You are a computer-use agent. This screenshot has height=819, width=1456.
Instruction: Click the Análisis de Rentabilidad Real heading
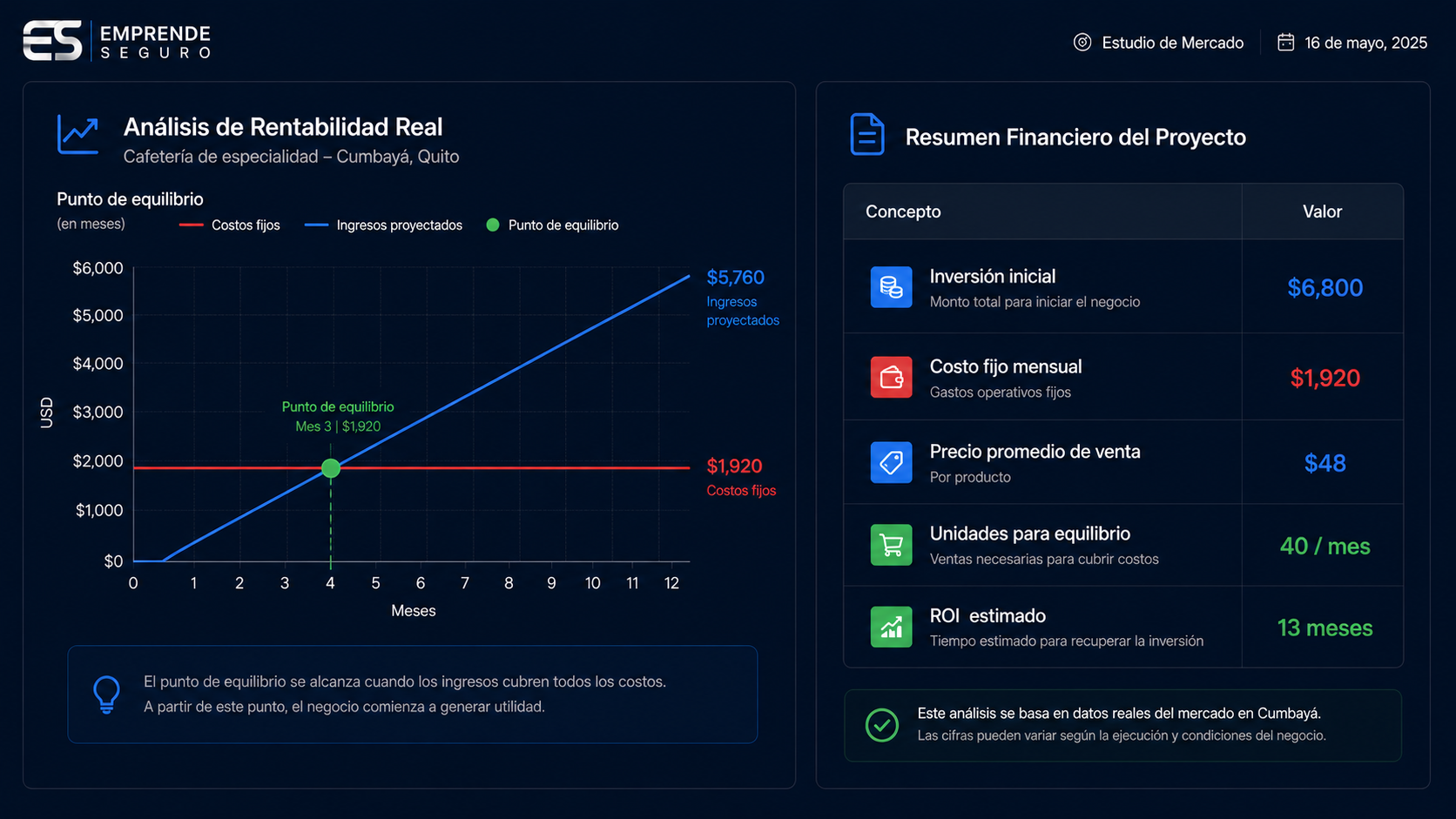[283, 127]
